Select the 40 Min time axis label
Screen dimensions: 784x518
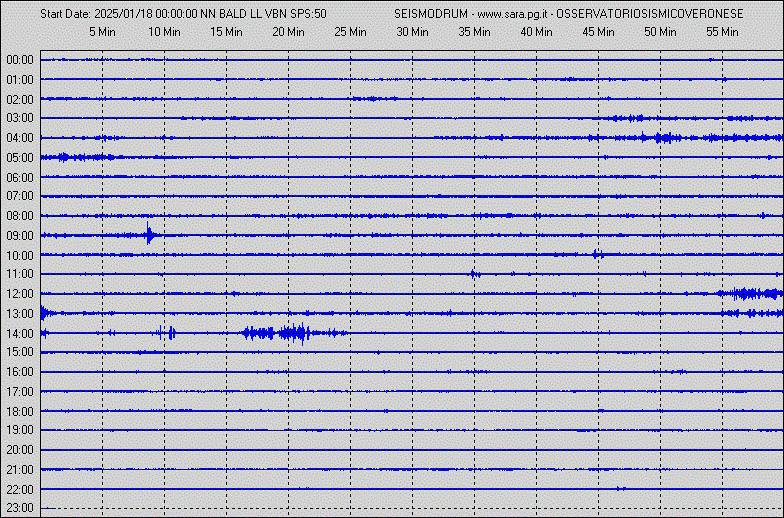[x=536, y=32]
